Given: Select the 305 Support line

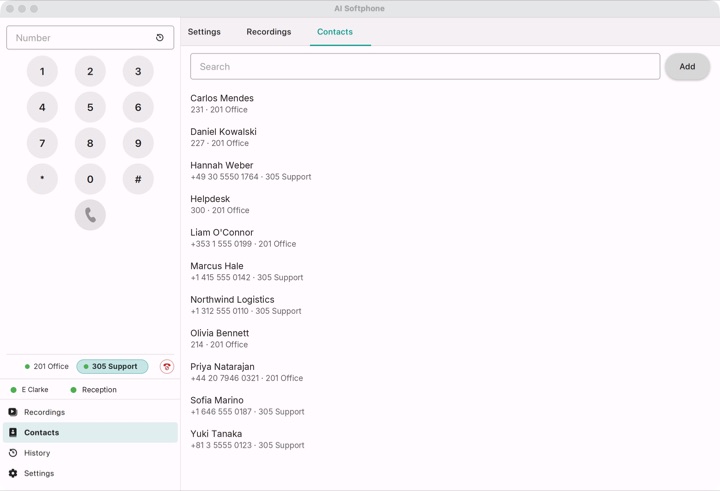Looking at the screenshot, I should [112, 367].
